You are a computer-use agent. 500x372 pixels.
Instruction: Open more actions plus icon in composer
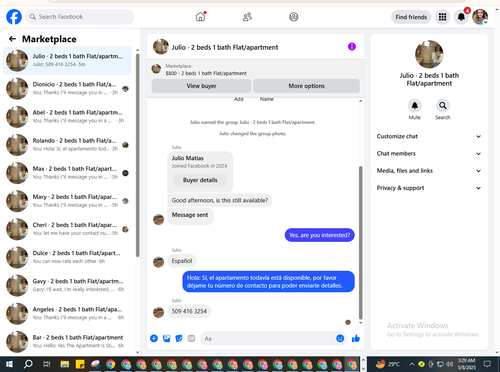pyautogui.click(x=154, y=339)
